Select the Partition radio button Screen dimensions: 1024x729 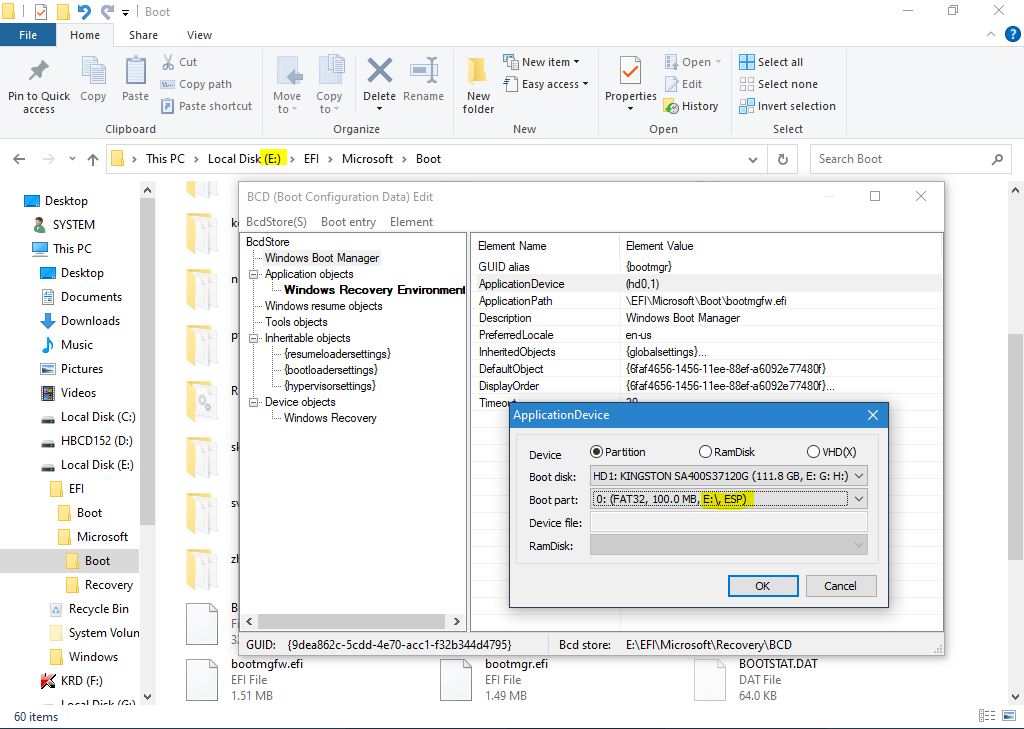[598, 452]
